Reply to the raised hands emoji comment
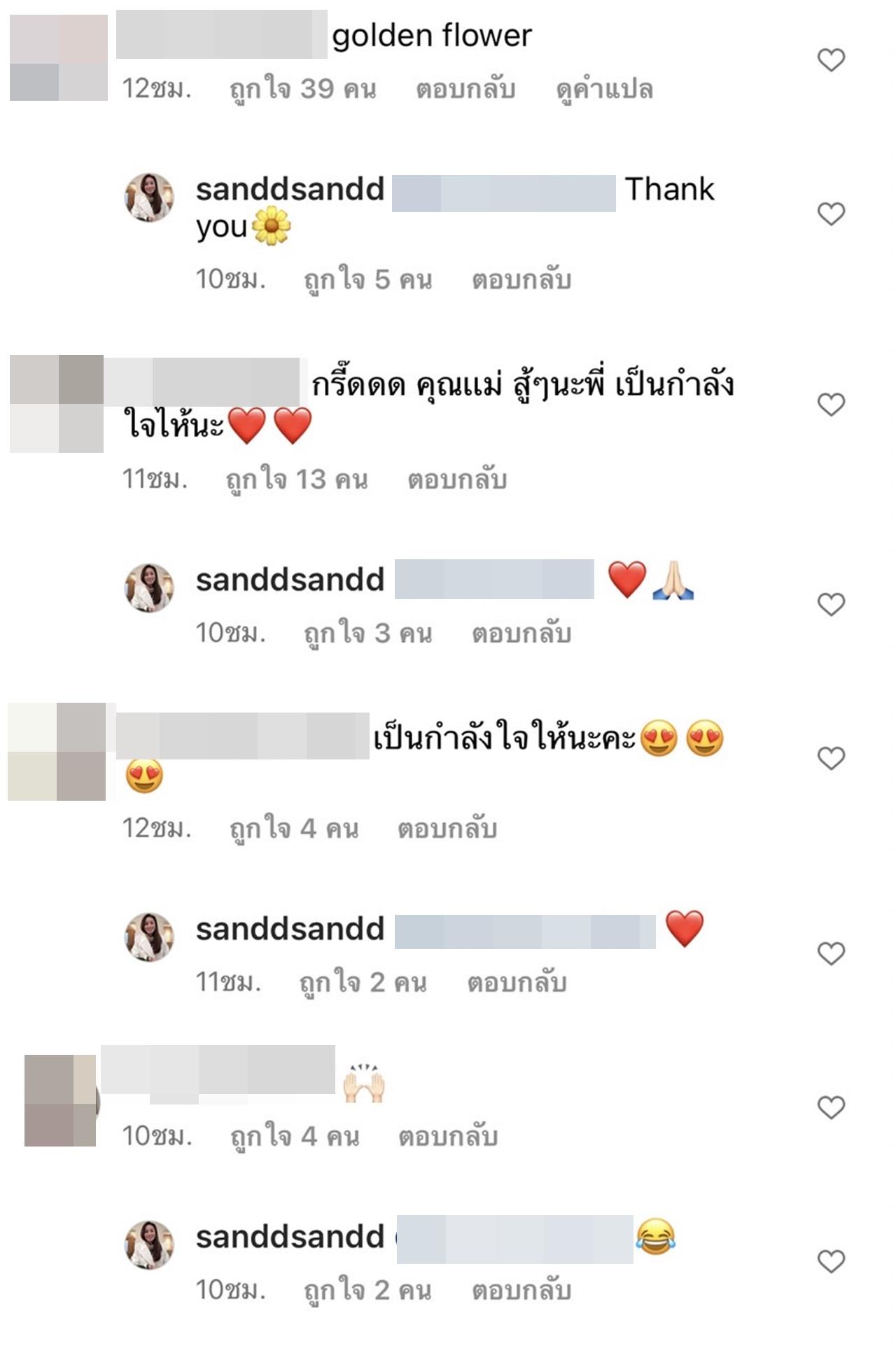 [x=448, y=1137]
